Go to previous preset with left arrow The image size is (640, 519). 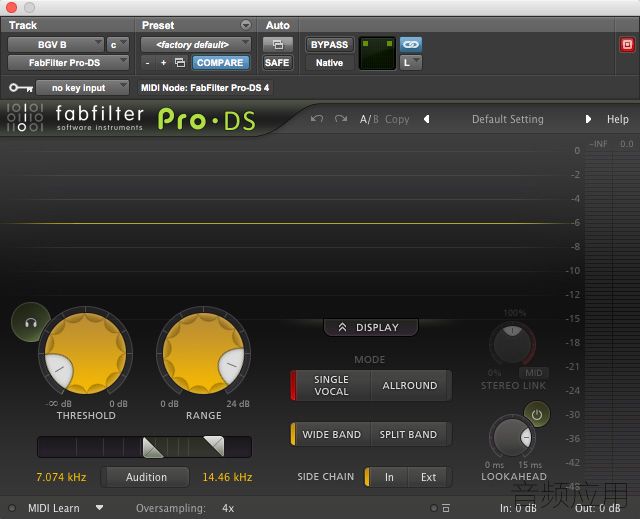[427, 119]
